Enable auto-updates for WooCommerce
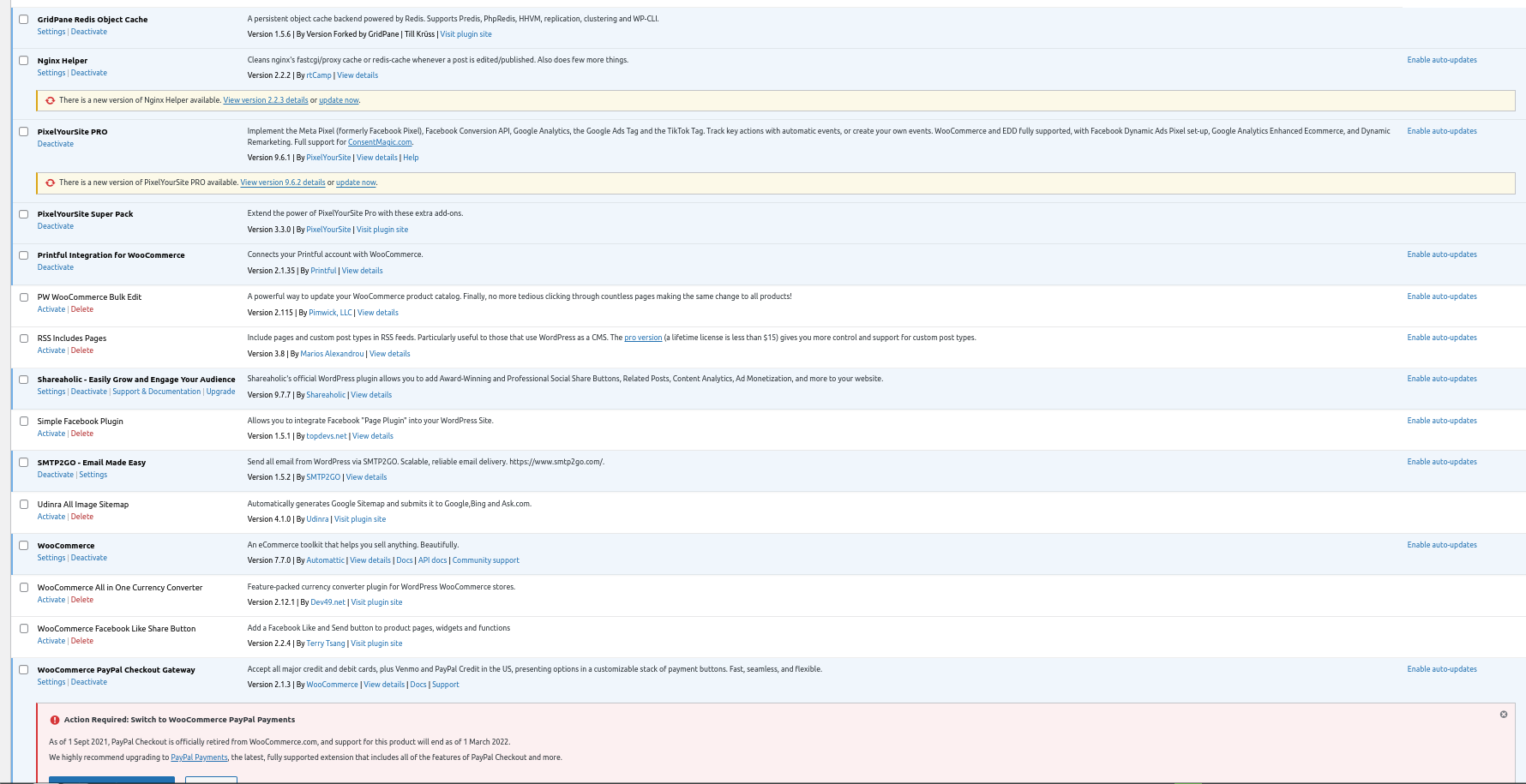Image resolution: width=1526 pixels, height=784 pixels. click(x=1441, y=545)
